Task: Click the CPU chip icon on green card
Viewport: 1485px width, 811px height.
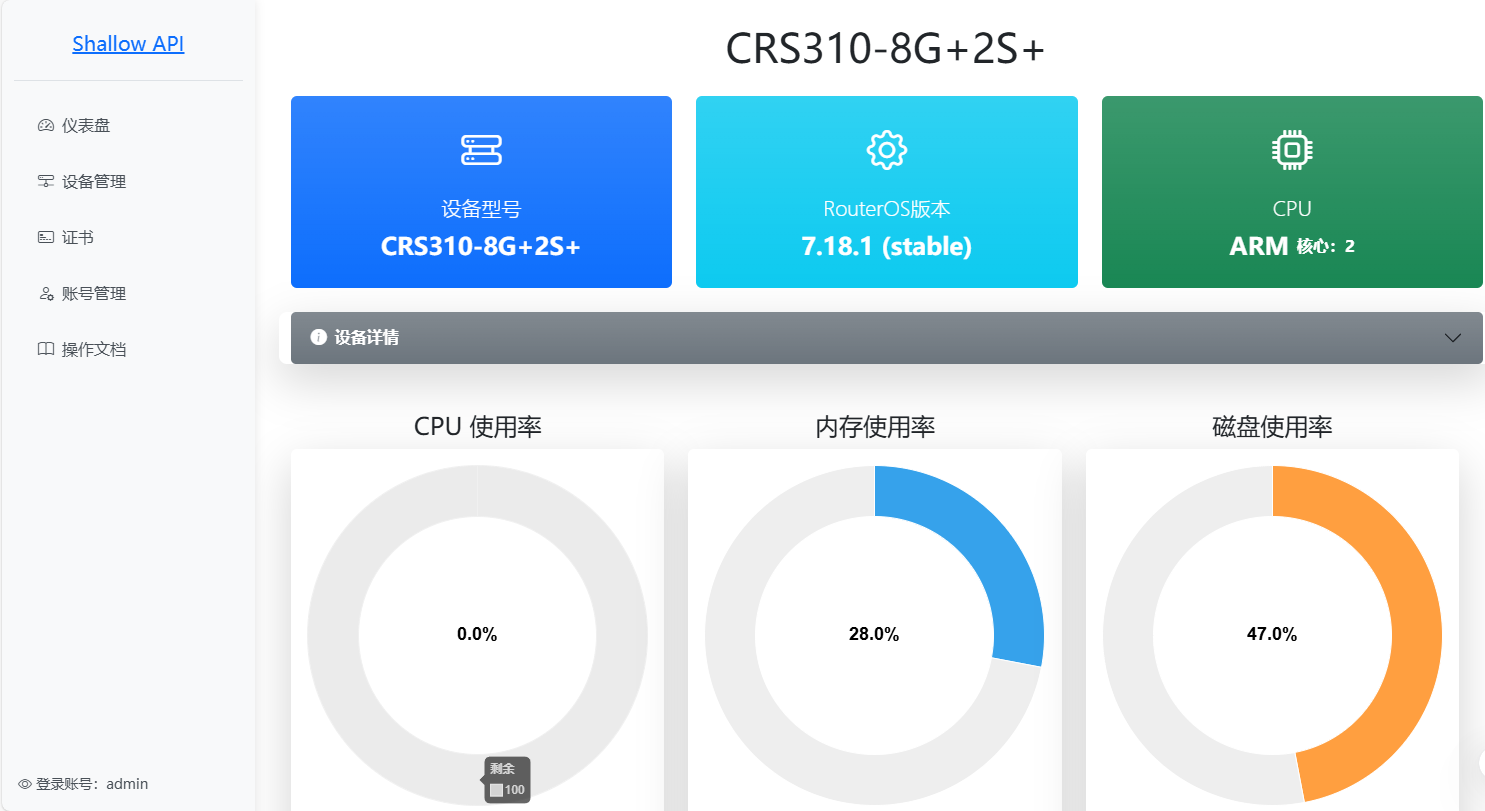Action: [x=1292, y=150]
